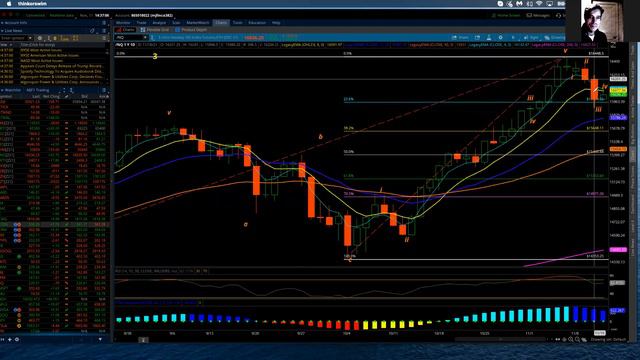Screen dimensions: 640x360
Task: Open the news filter gear icon
Action: [40, 38]
